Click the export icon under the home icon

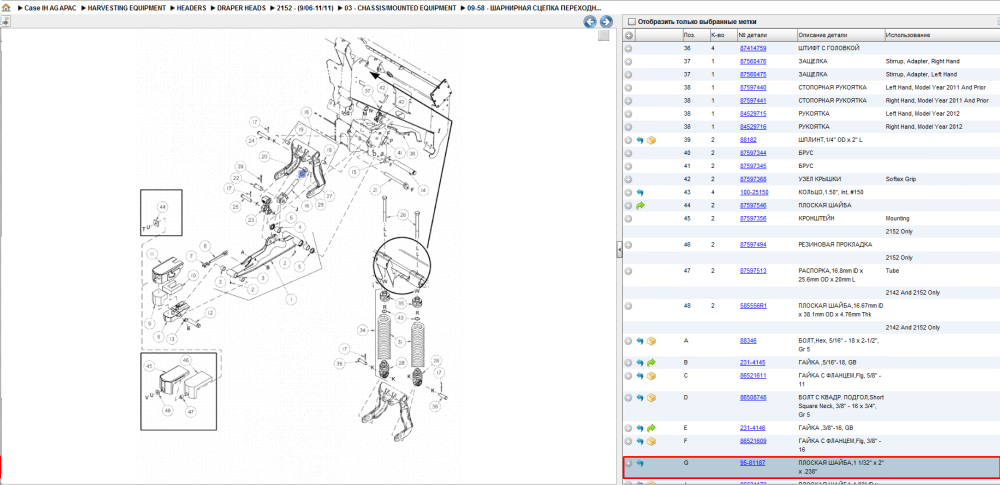[5, 21]
